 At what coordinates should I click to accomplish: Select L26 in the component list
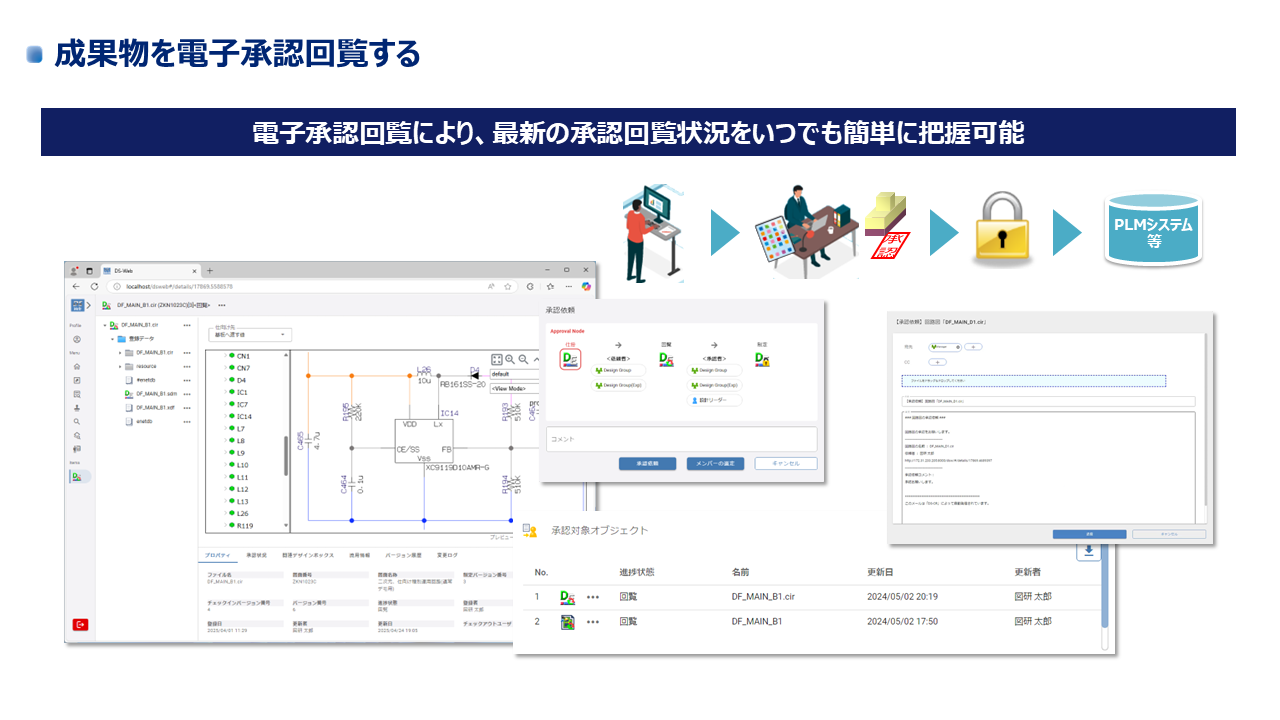click(243, 513)
